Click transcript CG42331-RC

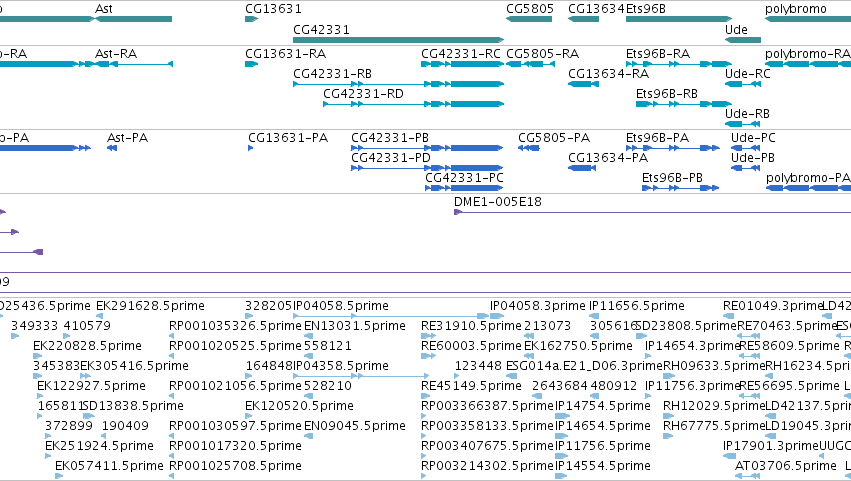pos(461,54)
